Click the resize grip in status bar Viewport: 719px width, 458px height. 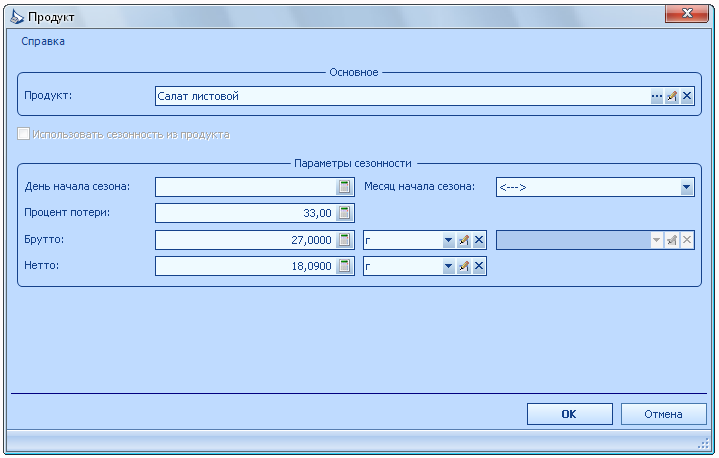tap(703, 443)
